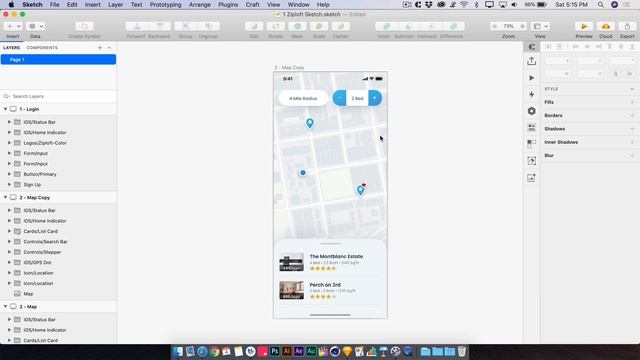
Task: Expand the Button/Primary layer
Action: [x=9, y=174]
